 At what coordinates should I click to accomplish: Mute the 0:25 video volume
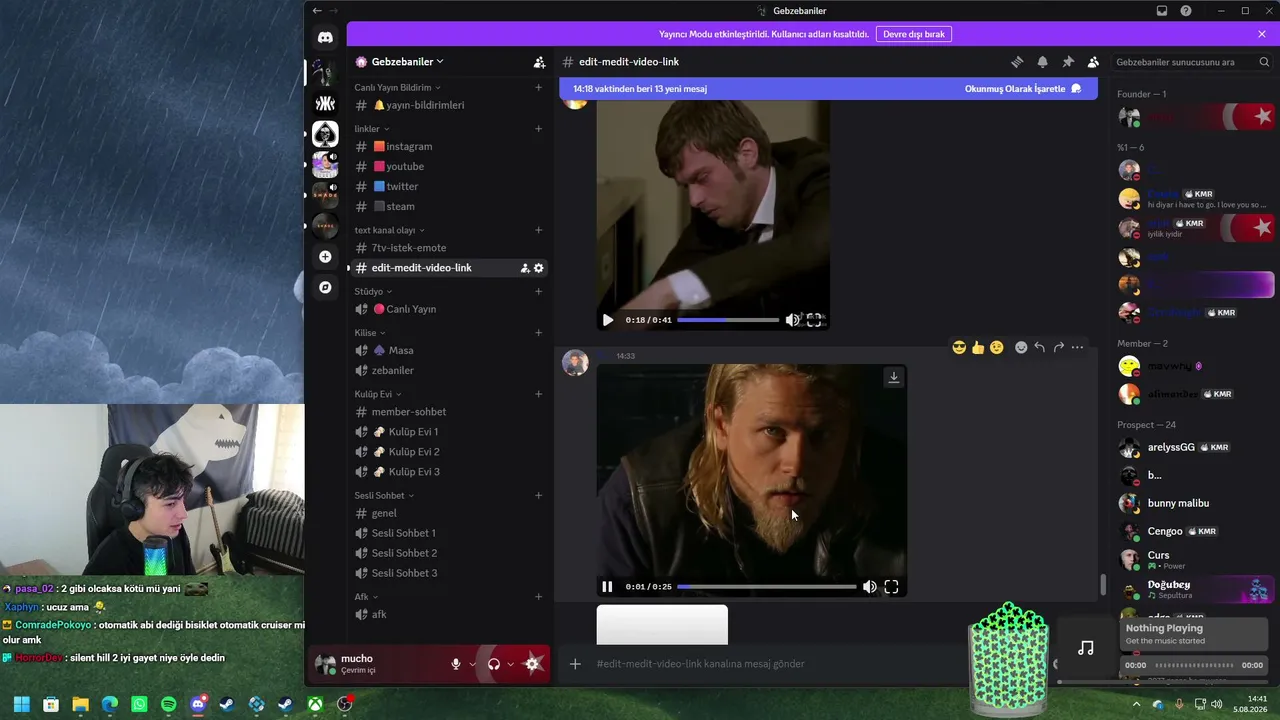coord(869,587)
